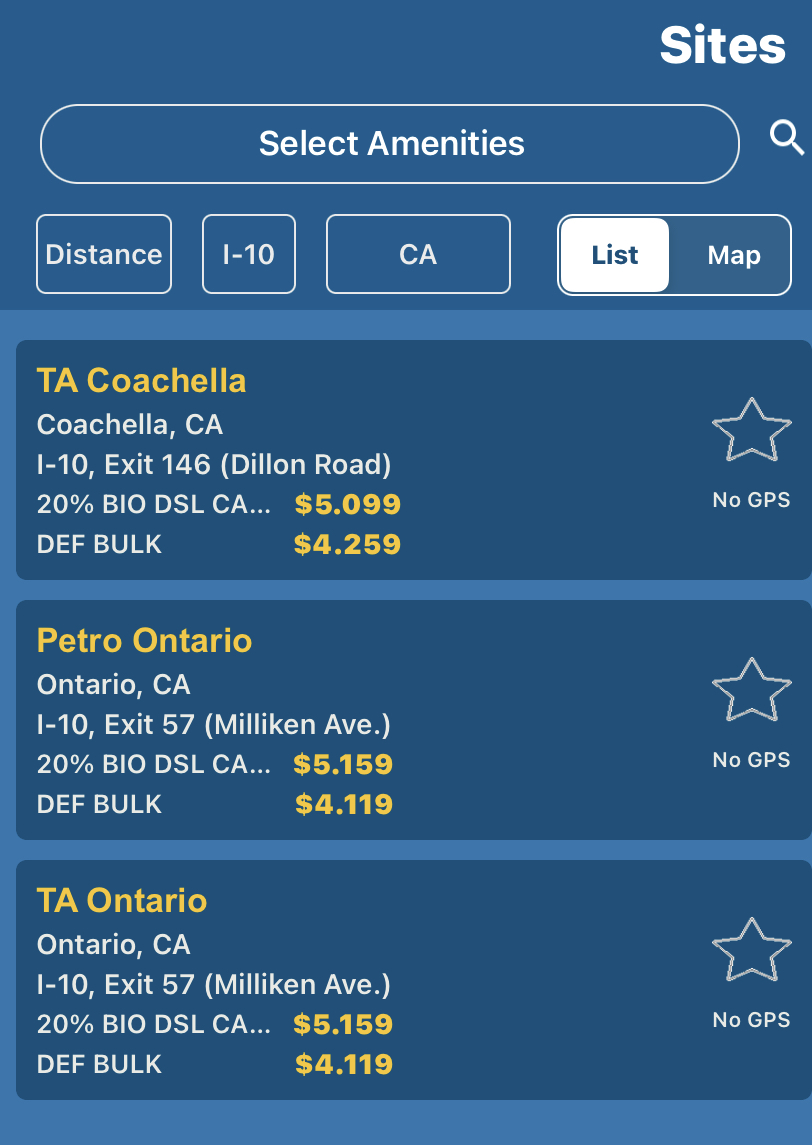Favorite Petro Ontario with the star icon
This screenshot has height=1145, width=812.
(751, 689)
